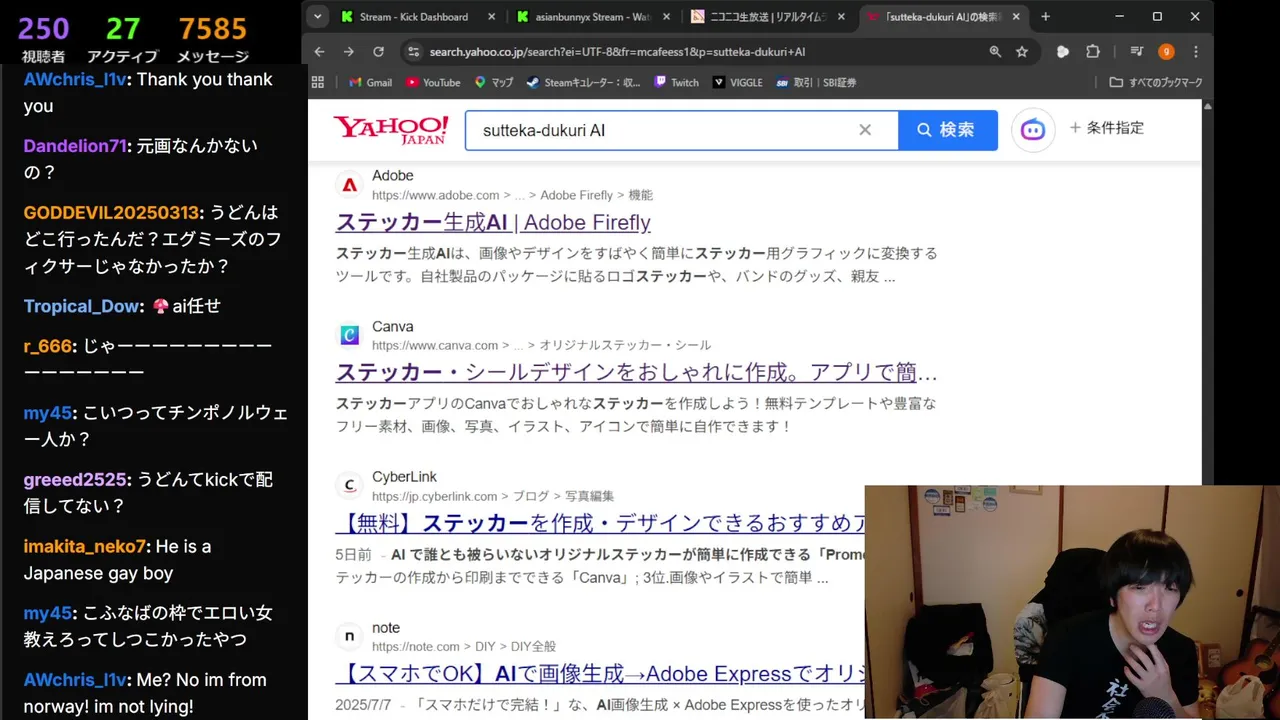Open ステッカー生成AI | Adobe Firefly result
Image resolution: width=1280 pixels, height=720 pixels.
[x=493, y=222]
